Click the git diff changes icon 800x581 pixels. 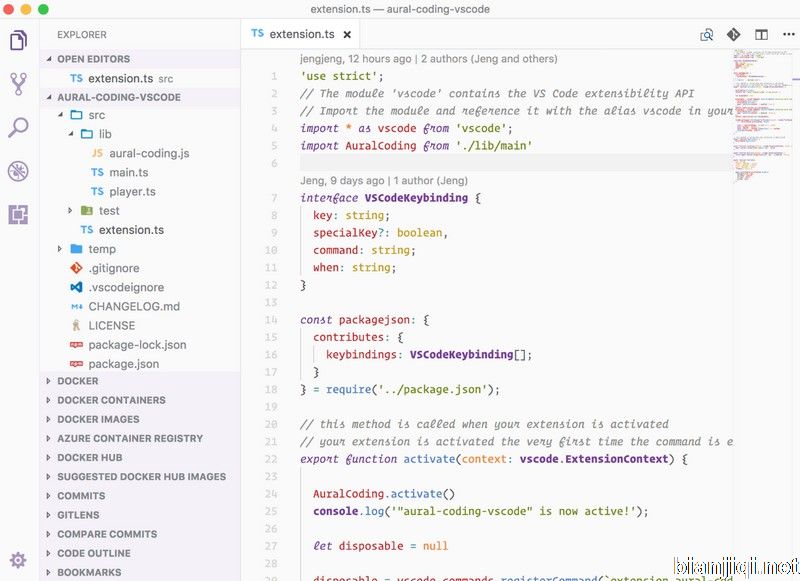[734, 35]
